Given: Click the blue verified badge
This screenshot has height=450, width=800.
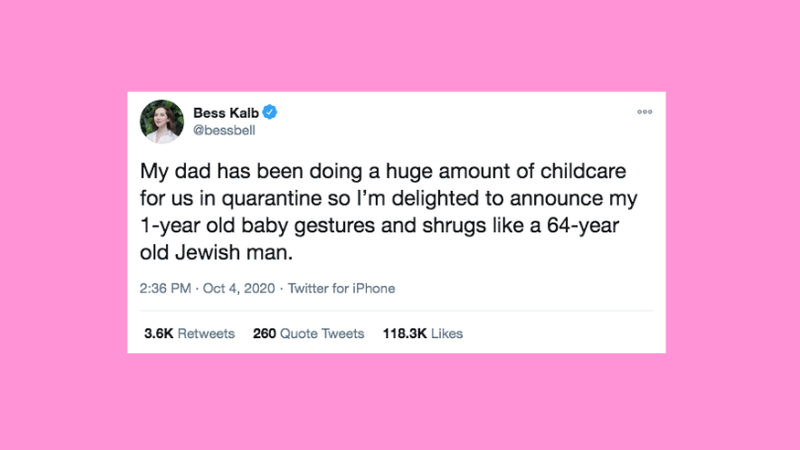Looking at the screenshot, I should (271, 112).
